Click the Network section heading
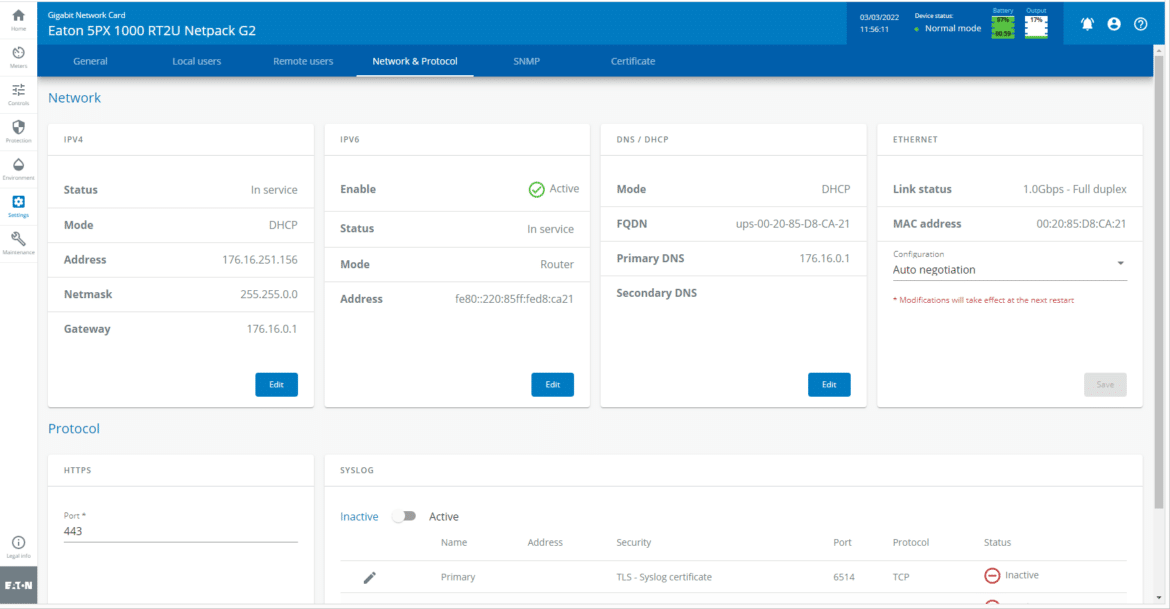 pos(74,98)
